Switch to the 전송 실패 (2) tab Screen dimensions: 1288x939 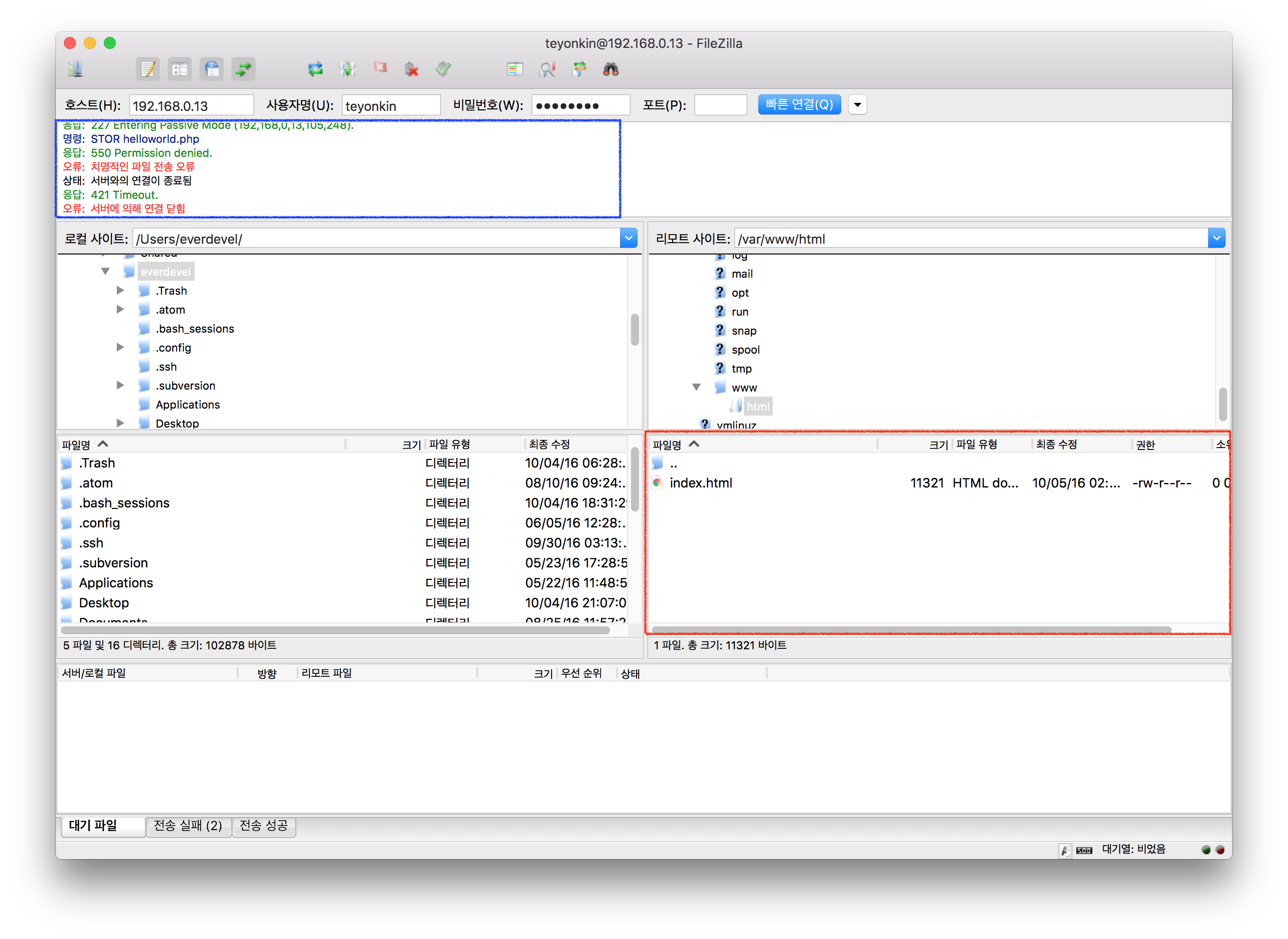tap(188, 826)
